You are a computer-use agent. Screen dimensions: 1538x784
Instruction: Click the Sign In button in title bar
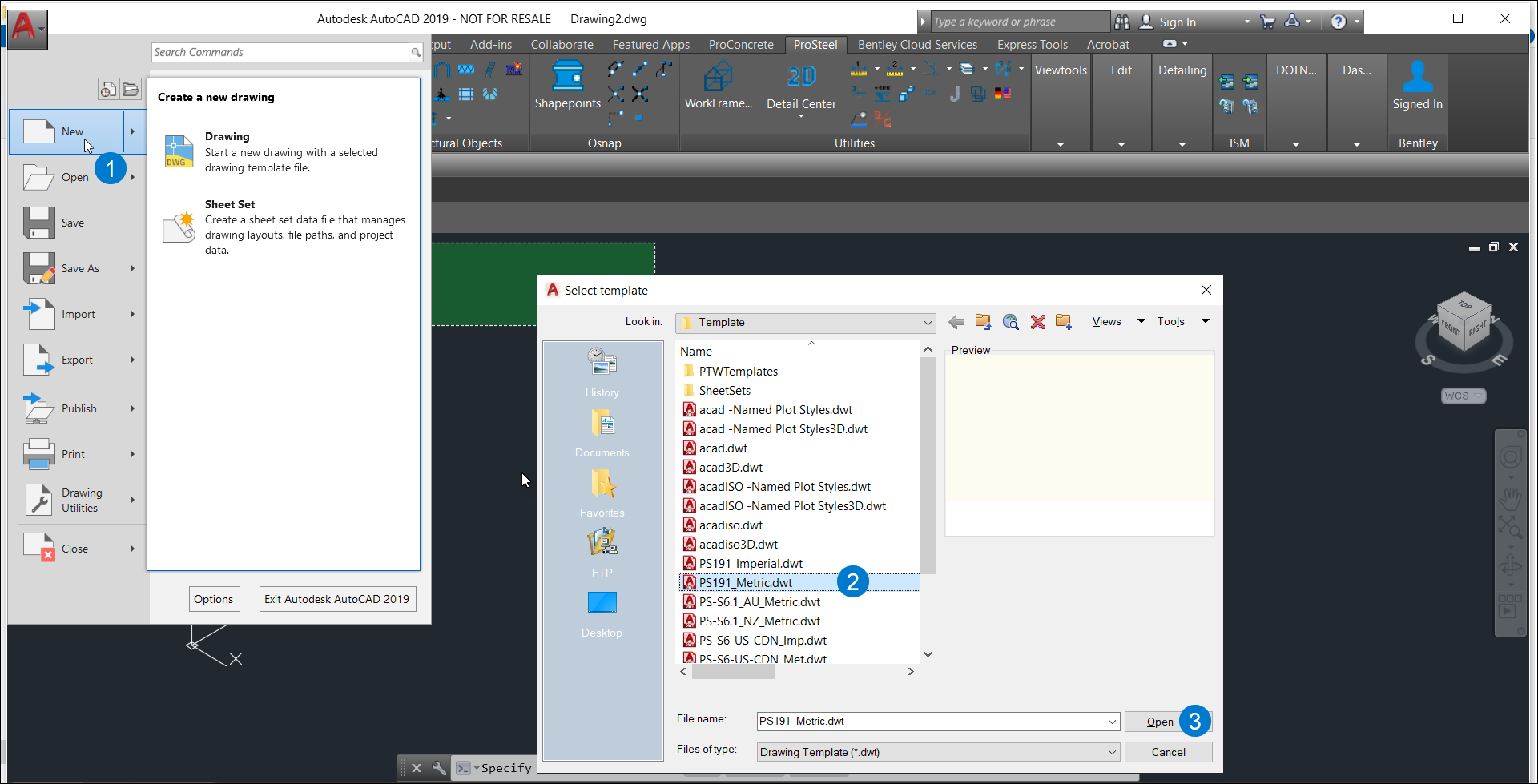pos(1178,22)
